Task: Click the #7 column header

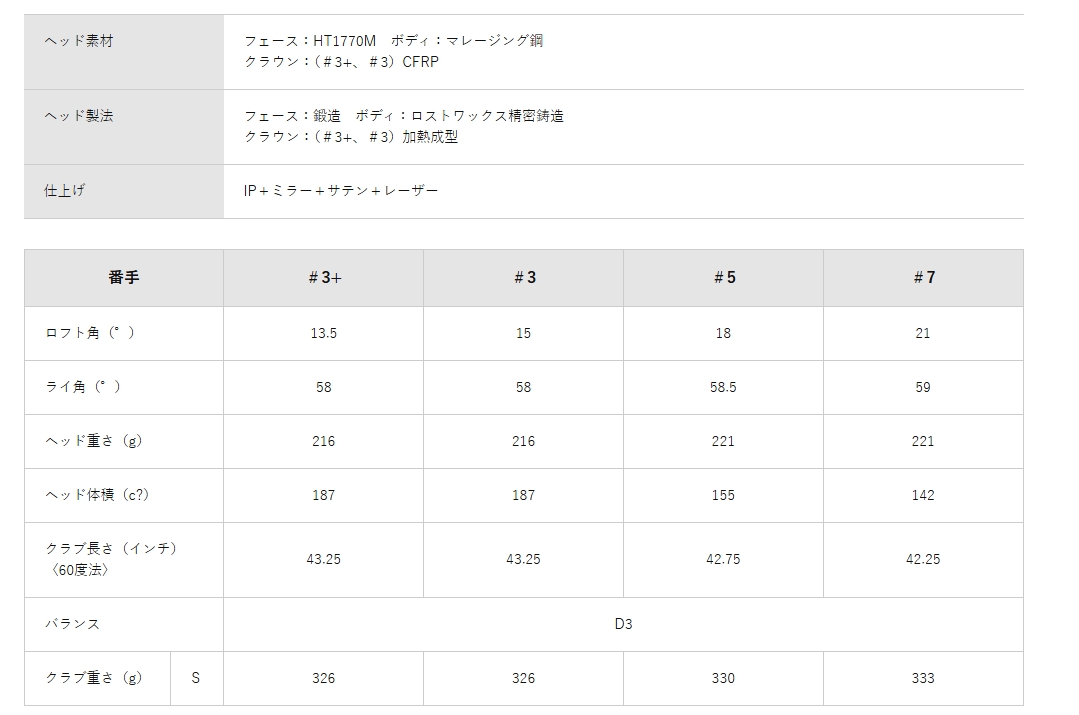Action: pyautogui.click(x=924, y=278)
